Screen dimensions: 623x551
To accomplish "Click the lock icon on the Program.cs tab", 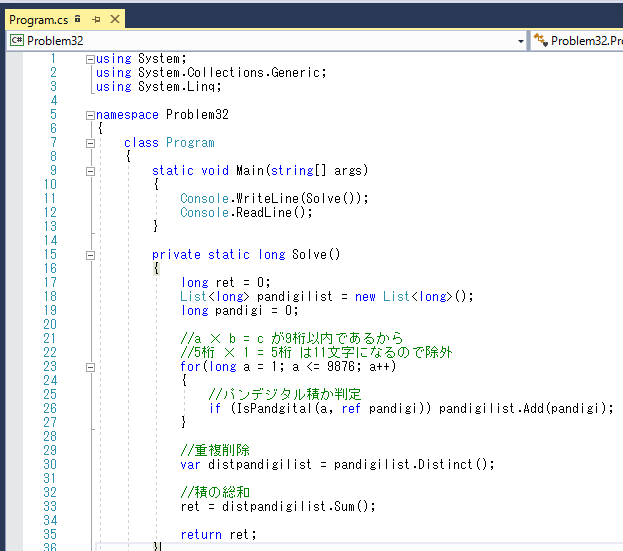I will coord(78,19).
